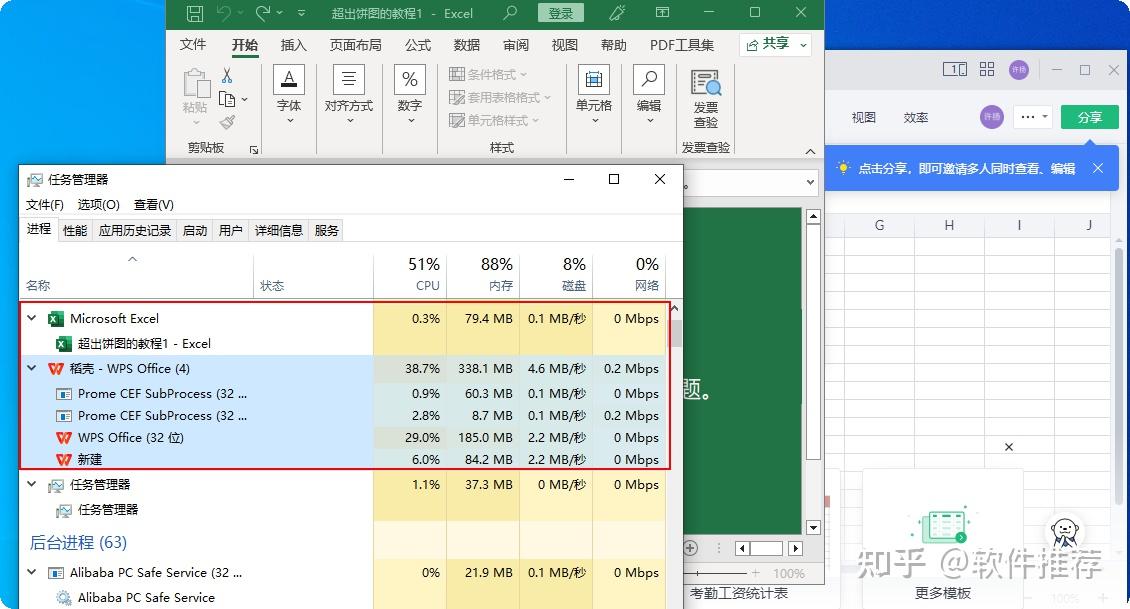Click the Excel horizontal scrollbar thumb
Image resolution: width=1130 pixels, height=609 pixels.
767,548
